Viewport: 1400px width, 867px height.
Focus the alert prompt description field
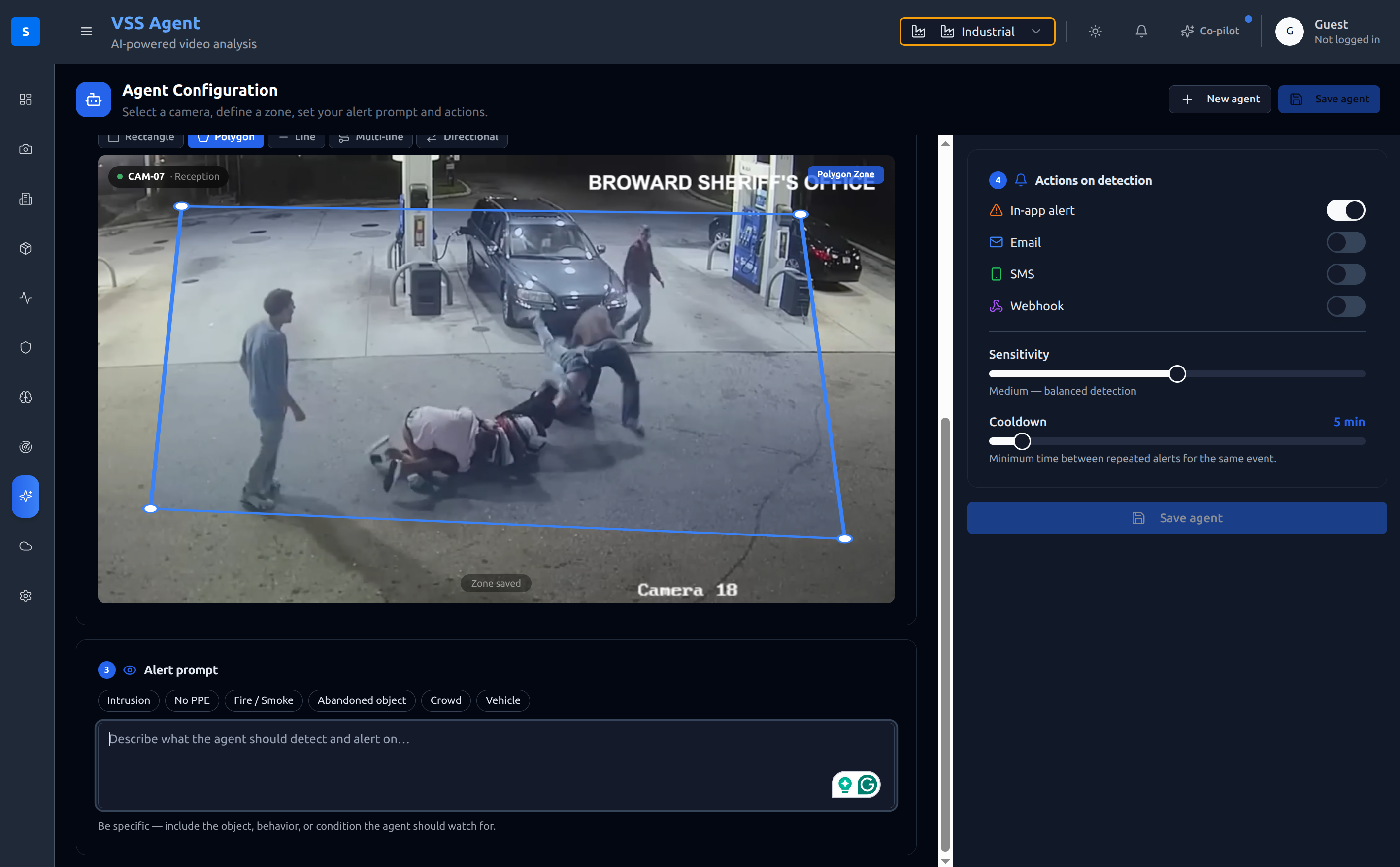pyautogui.click(x=496, y=766)
